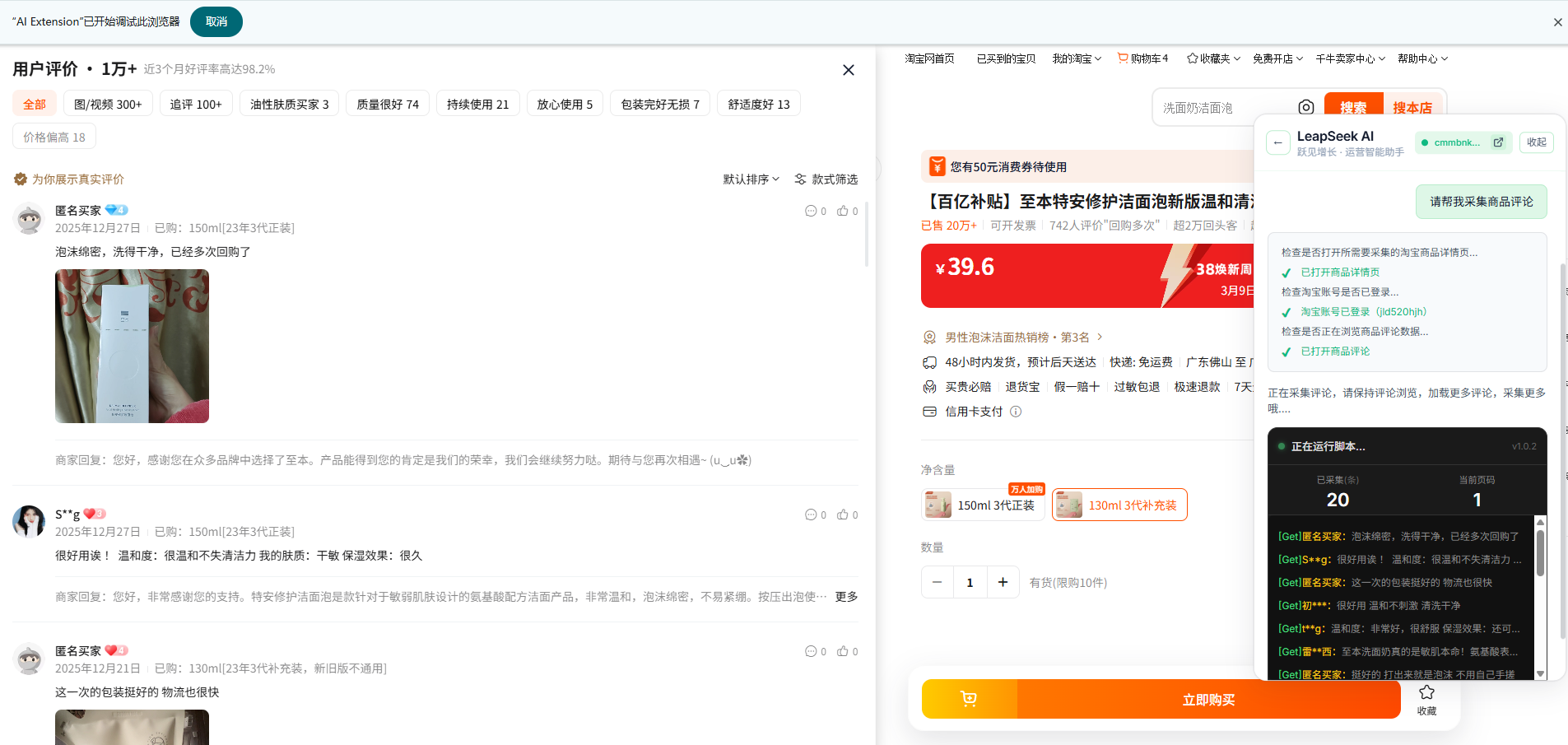Select the 150ml 3代正装 option
Screen dimensions: 1568x745
[983, 505]
